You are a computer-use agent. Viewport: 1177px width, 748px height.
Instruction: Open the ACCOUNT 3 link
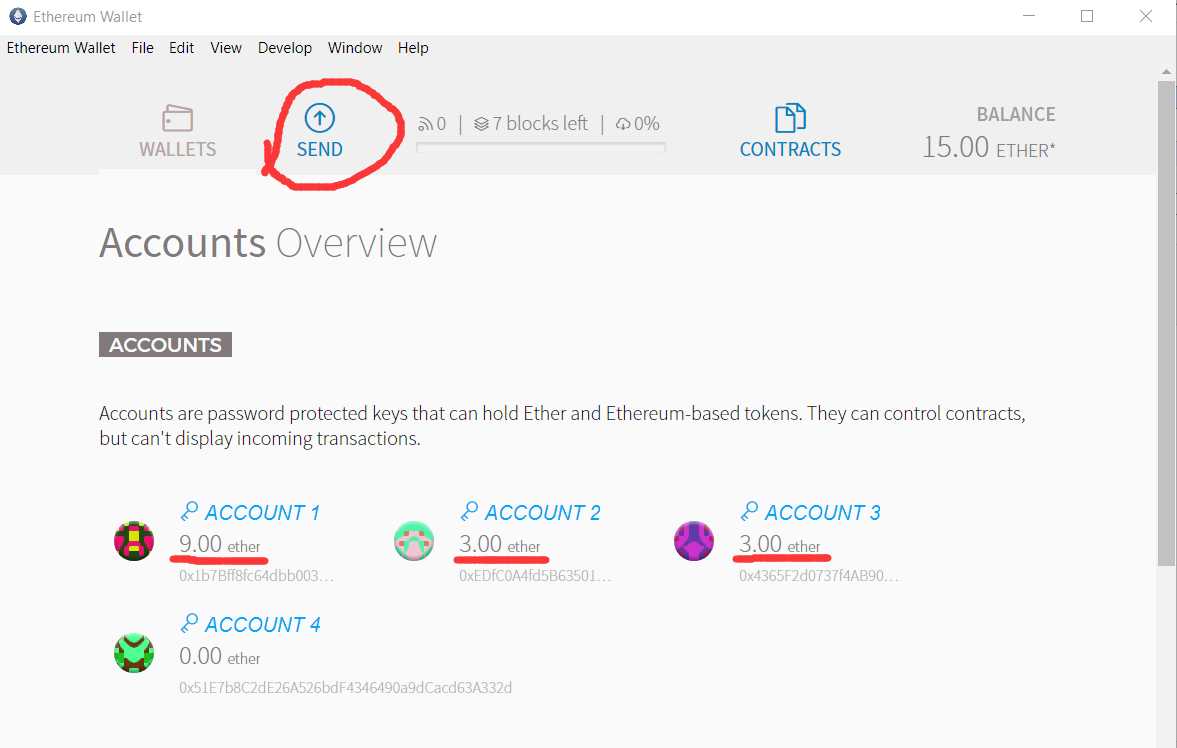click(822, 513)
